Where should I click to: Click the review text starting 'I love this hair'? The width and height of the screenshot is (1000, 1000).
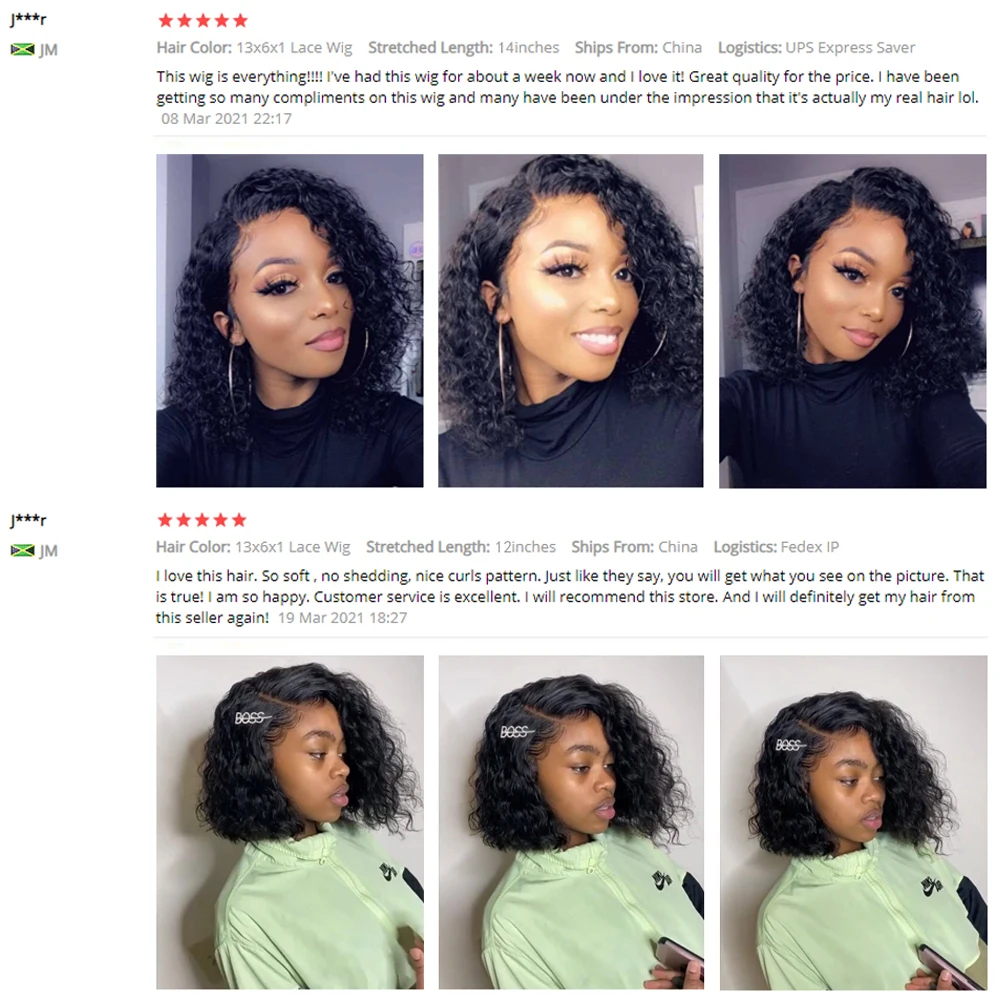pyautogui.click(x=570, y=597)
